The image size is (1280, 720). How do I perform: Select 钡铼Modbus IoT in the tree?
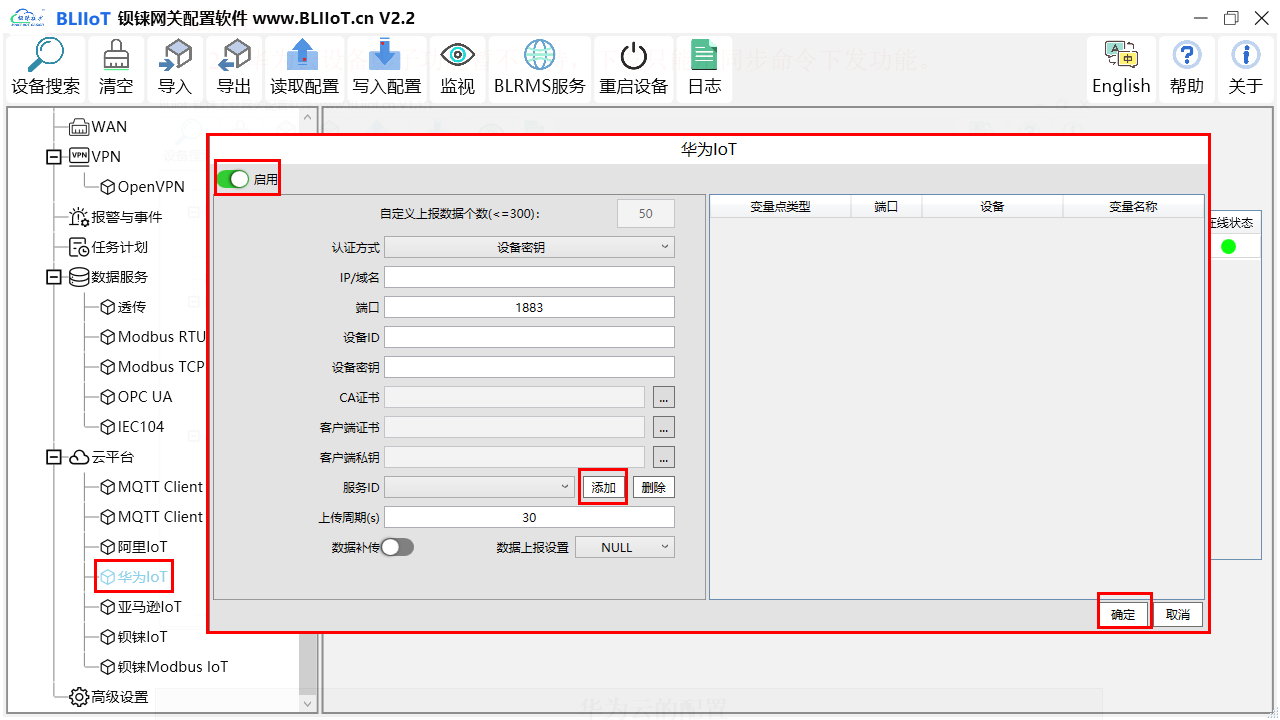point(164,667)
